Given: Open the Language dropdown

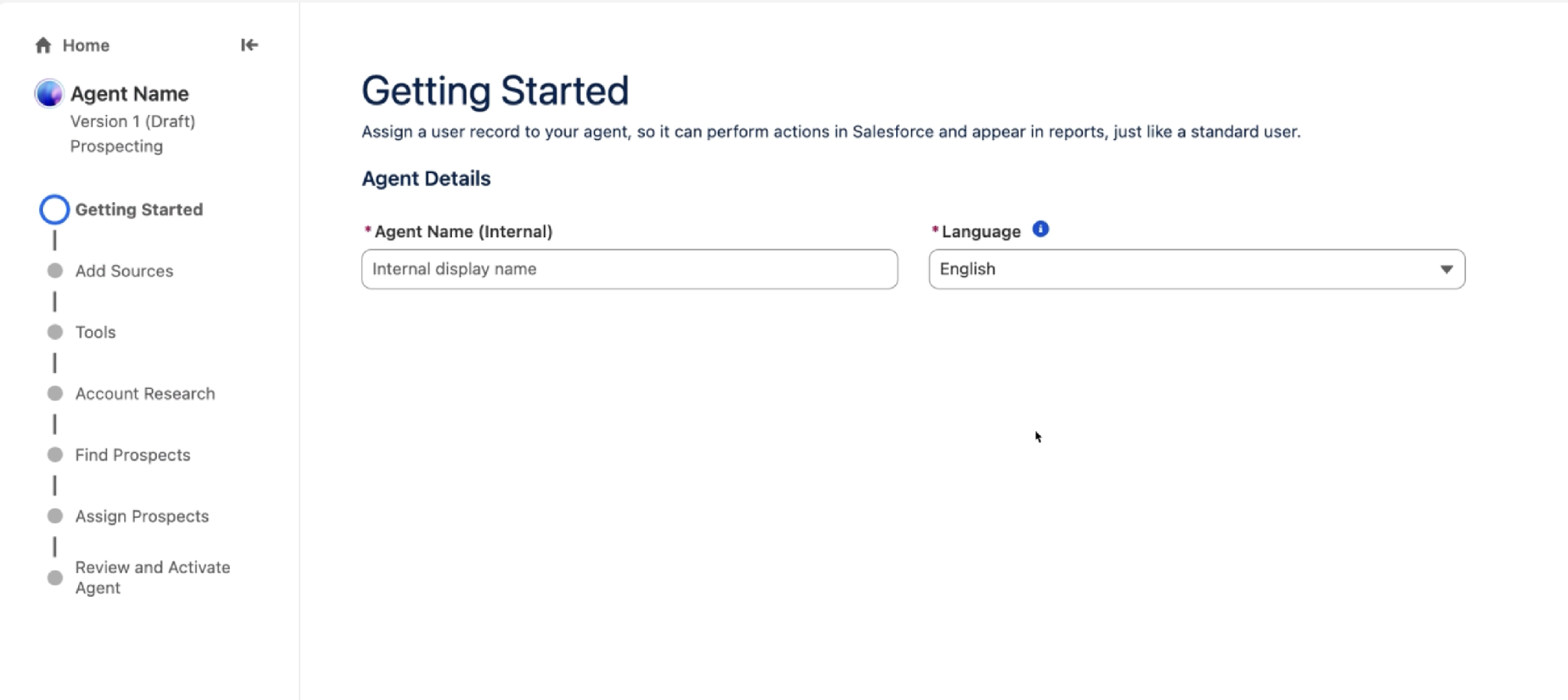Looking at the screenshot, I should (1196, 269).
